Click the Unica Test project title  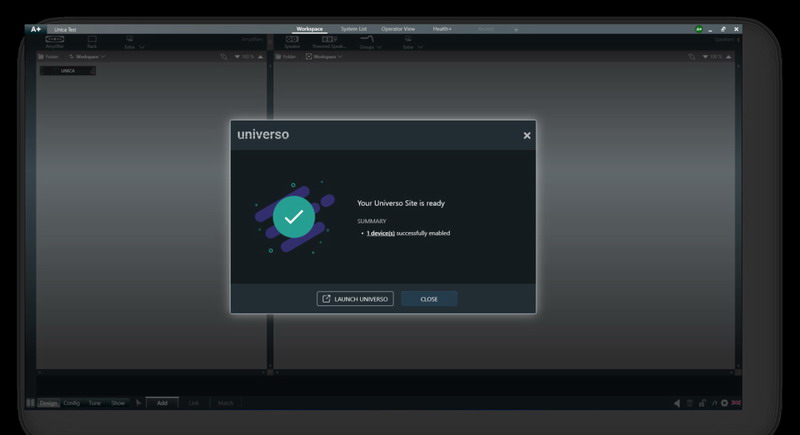pyautogui.click(x=65, y=30)
